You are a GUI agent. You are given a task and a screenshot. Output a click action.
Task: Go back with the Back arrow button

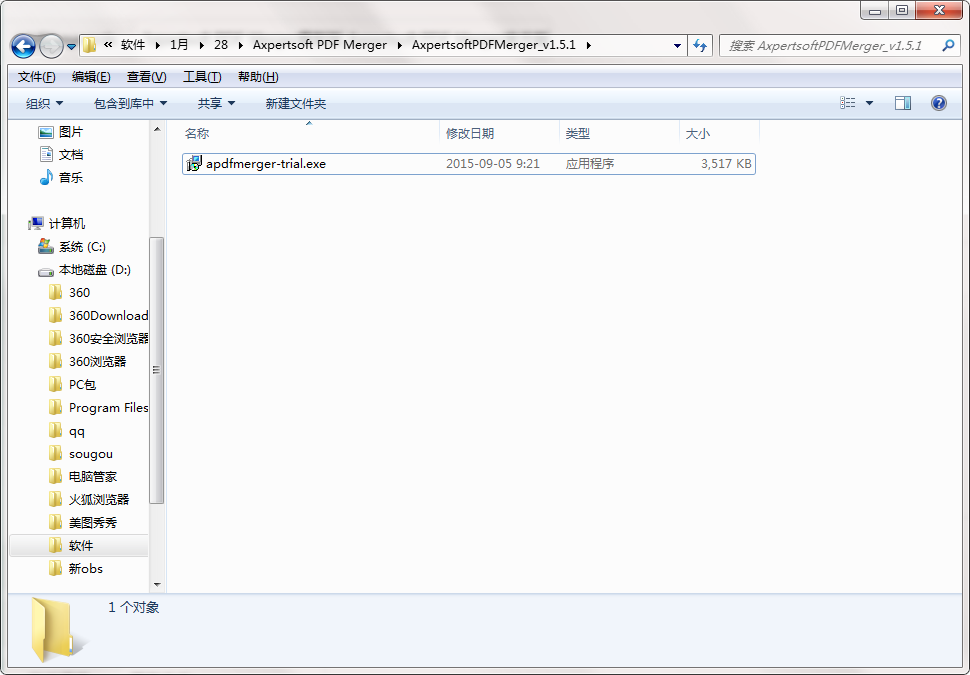point(24,46)
